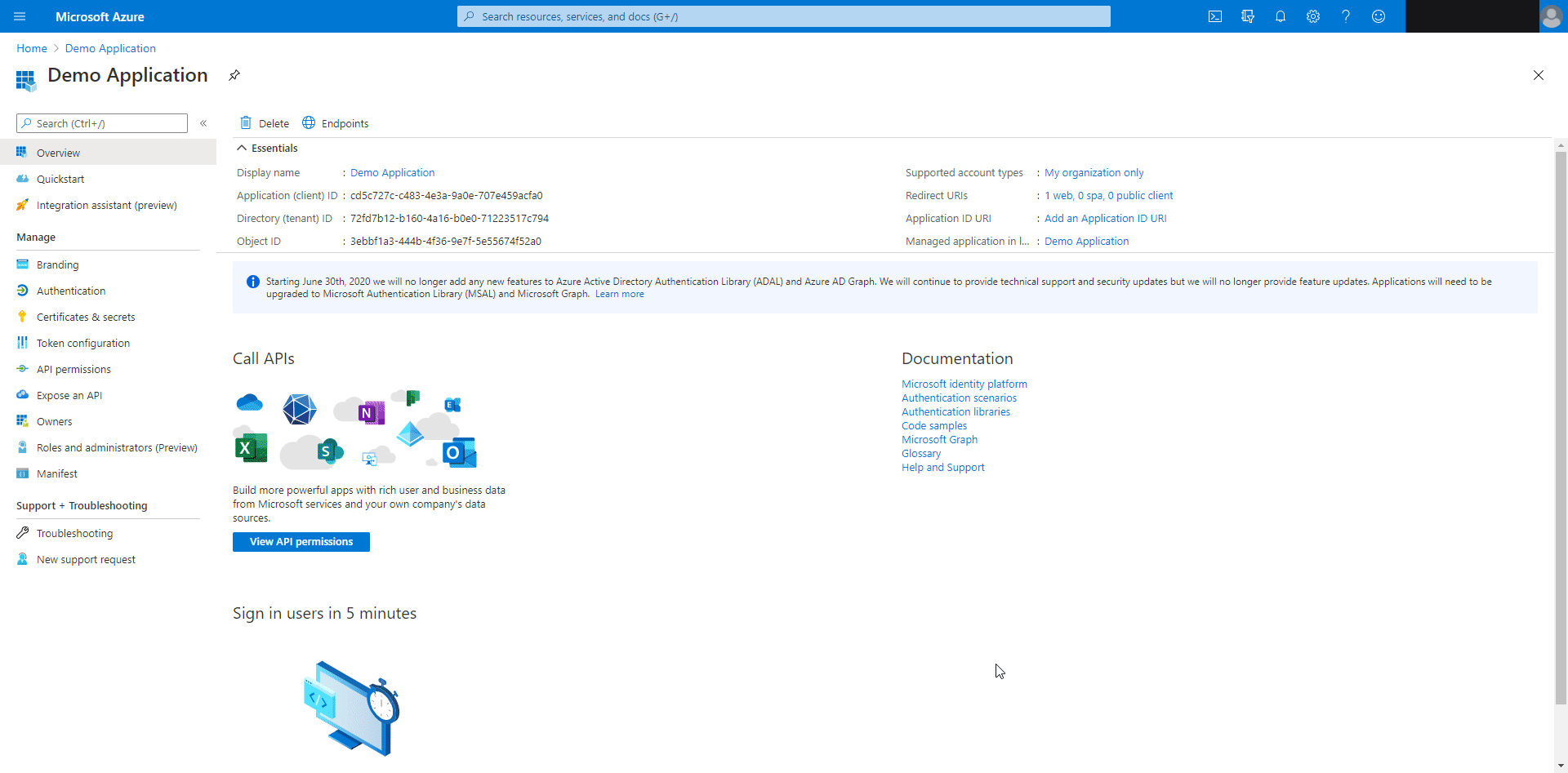Screen dimensions: 1568x773
Task: Open the Microsoft Graph documentation link
Action: [939, 439]
